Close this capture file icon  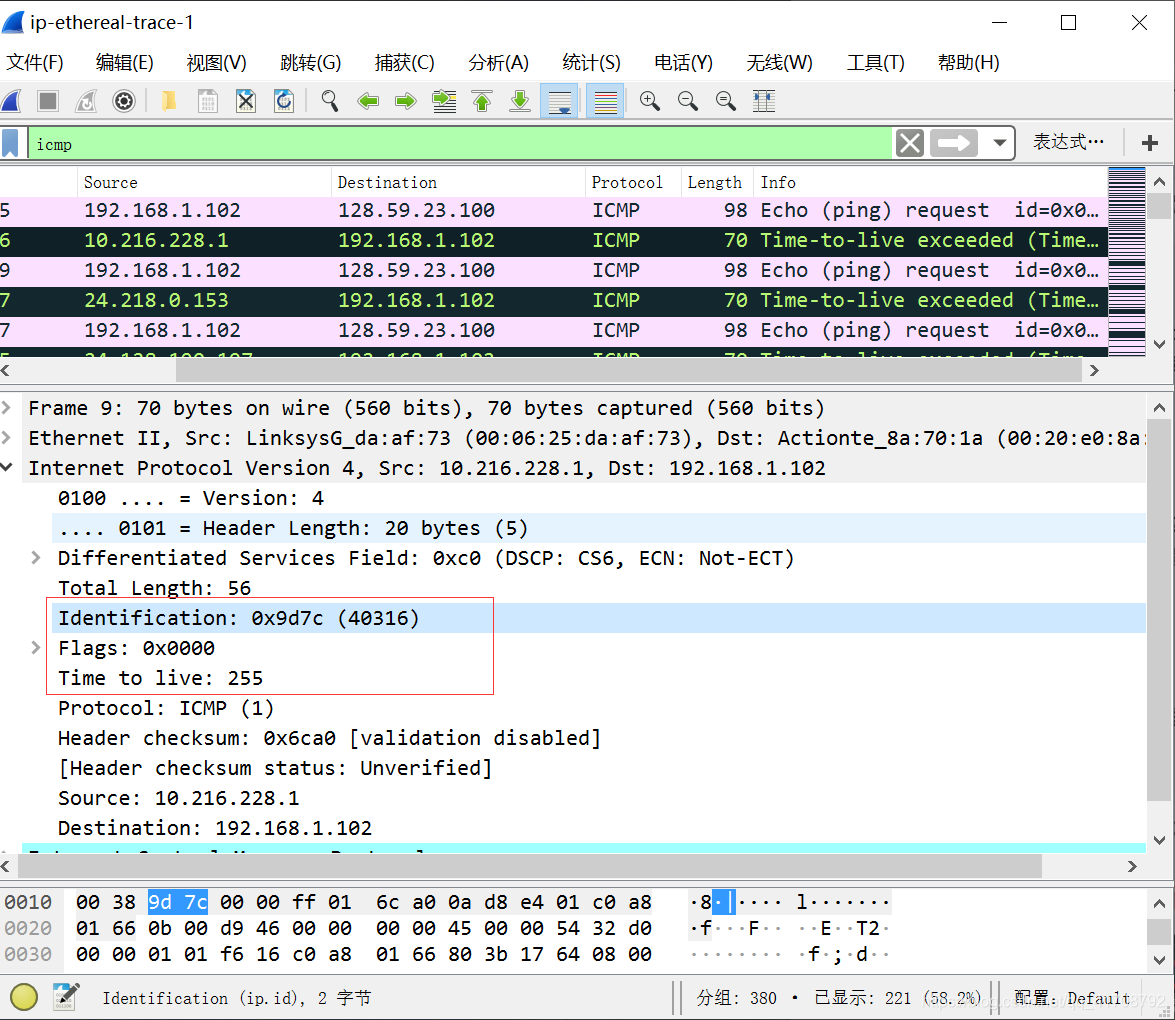coord(246,100)
